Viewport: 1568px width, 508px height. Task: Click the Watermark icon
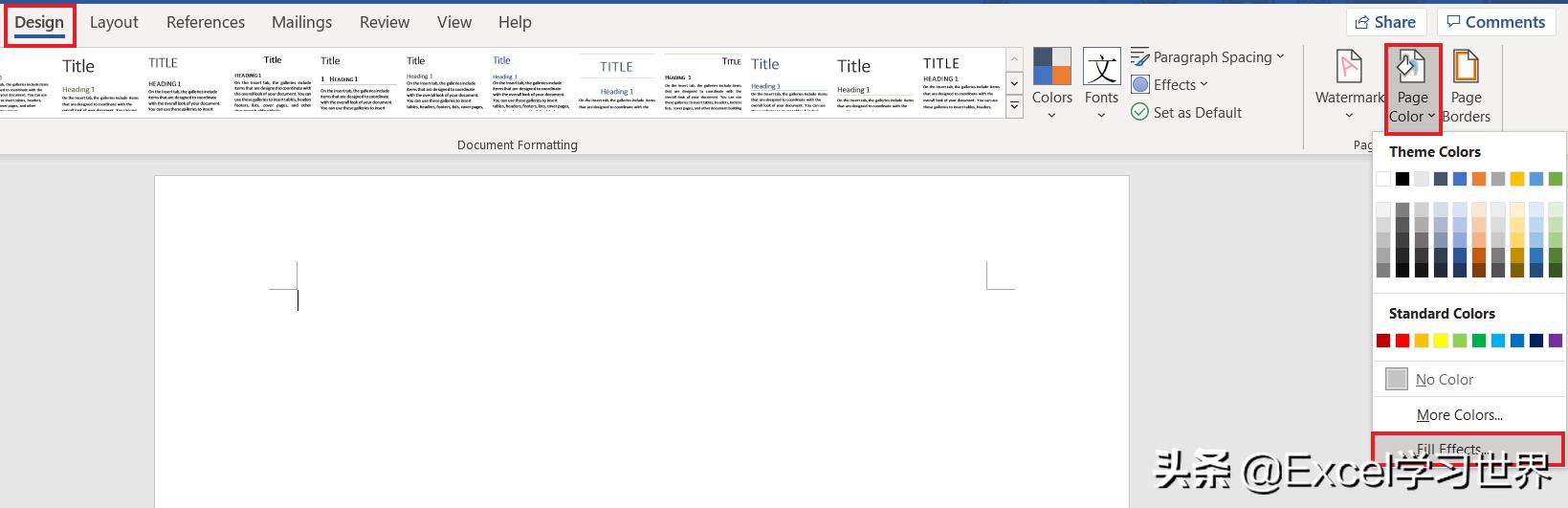[x=1349, y=69]
